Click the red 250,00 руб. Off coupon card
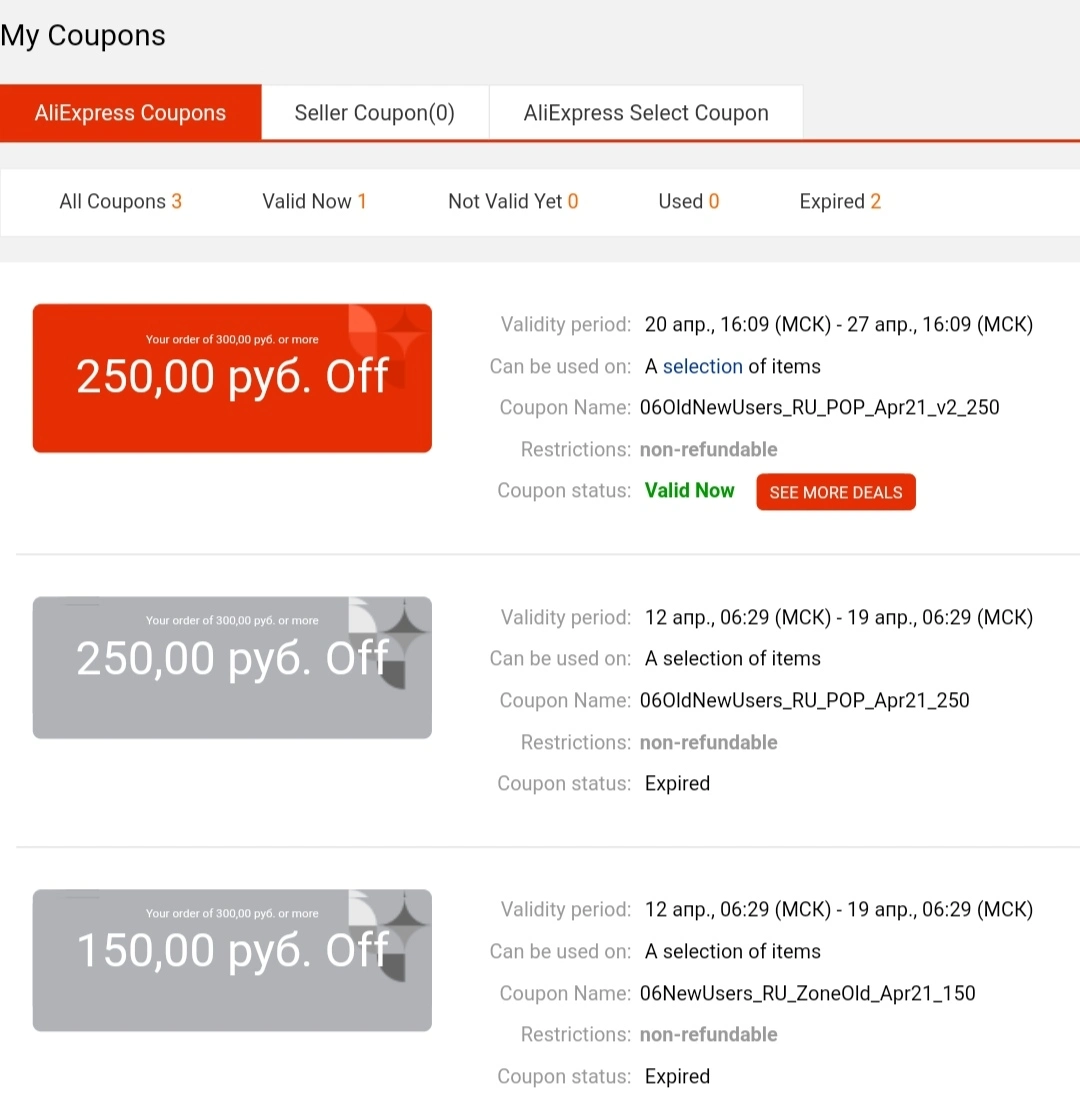 (x=232, y=378)
